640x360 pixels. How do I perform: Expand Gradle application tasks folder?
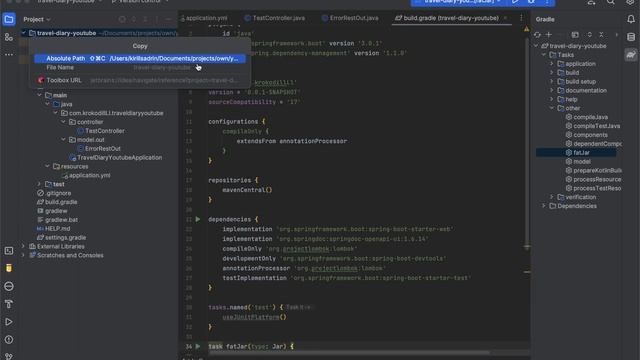(x=552, y=64)
